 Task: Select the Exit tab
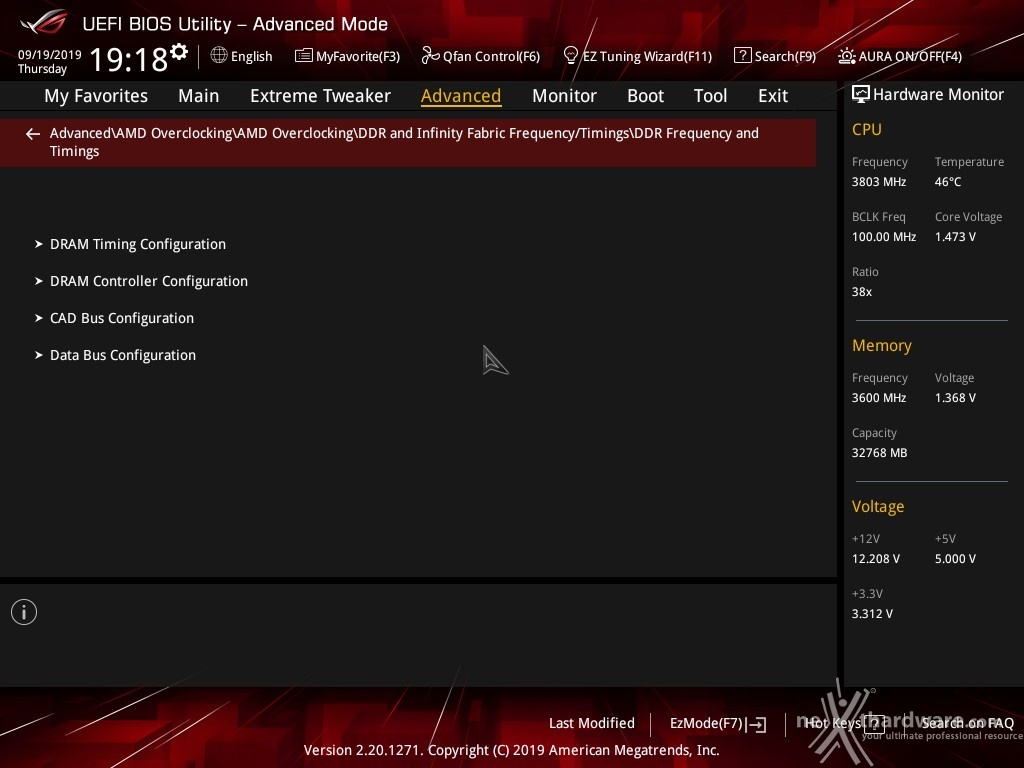pos(773,96)
